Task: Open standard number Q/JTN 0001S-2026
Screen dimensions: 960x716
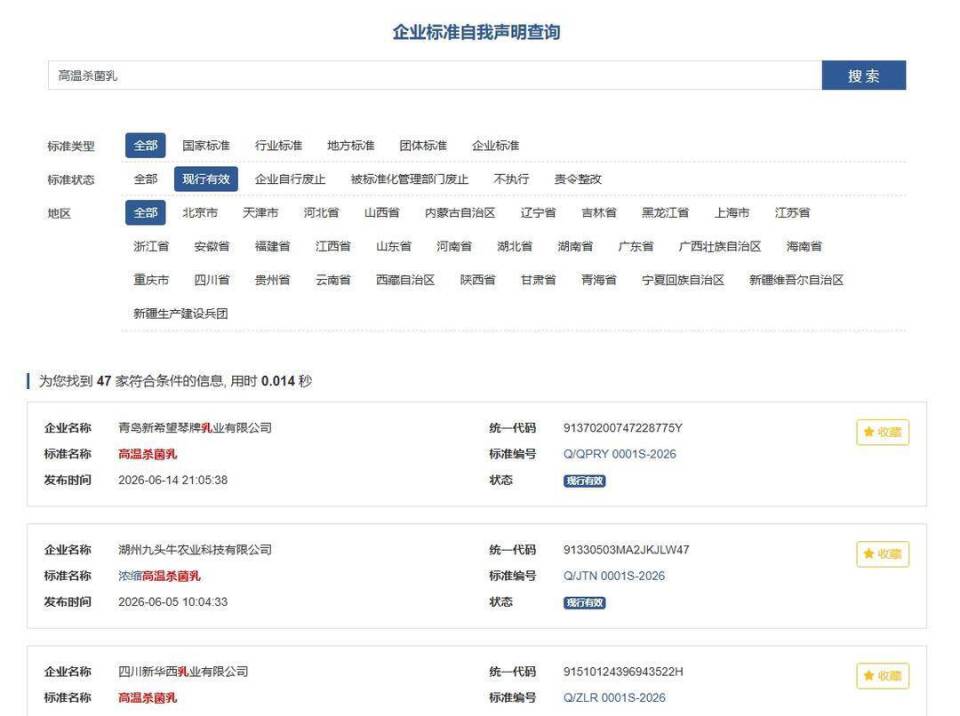Action: click(x=614, y=576)
